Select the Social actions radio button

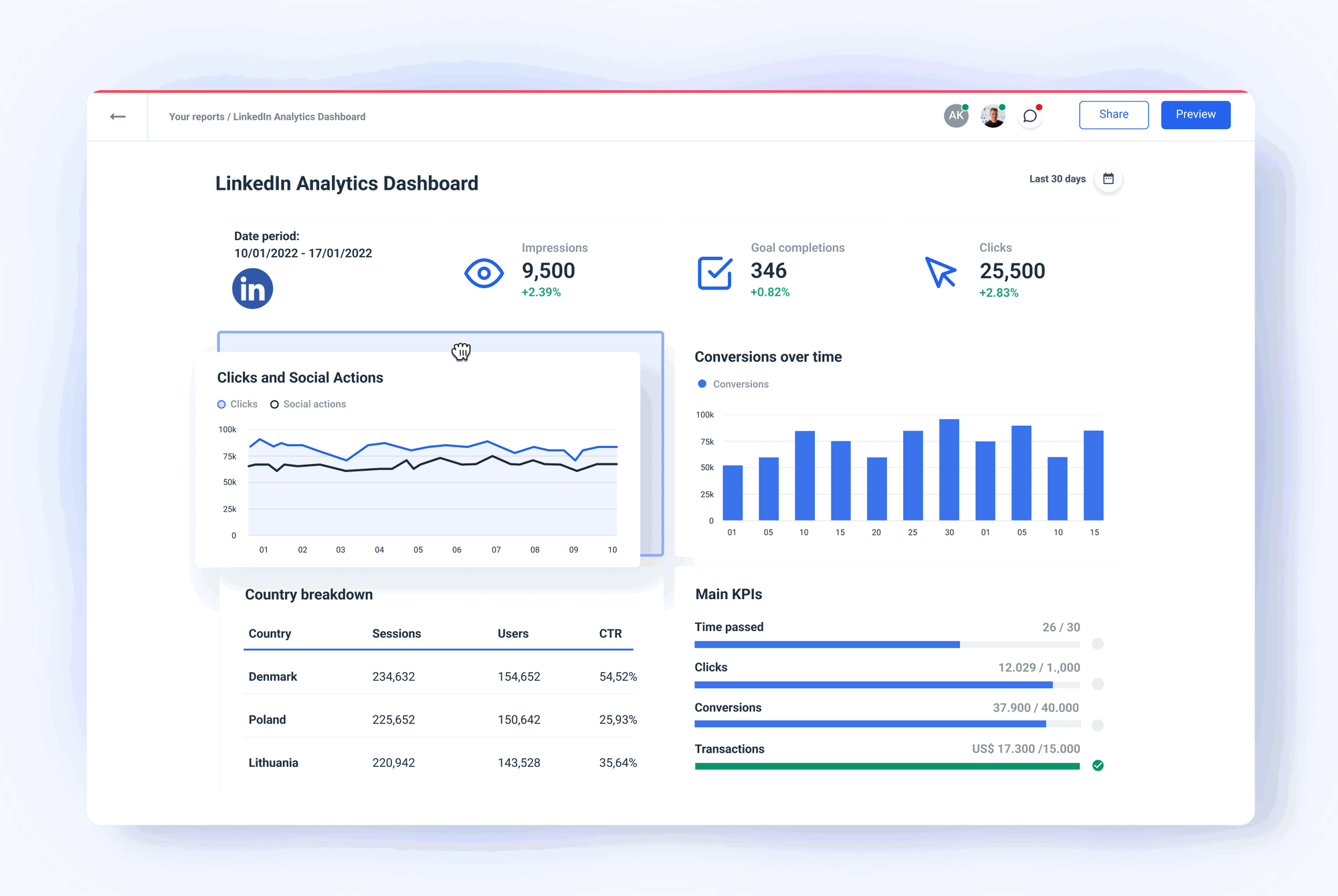274,404
